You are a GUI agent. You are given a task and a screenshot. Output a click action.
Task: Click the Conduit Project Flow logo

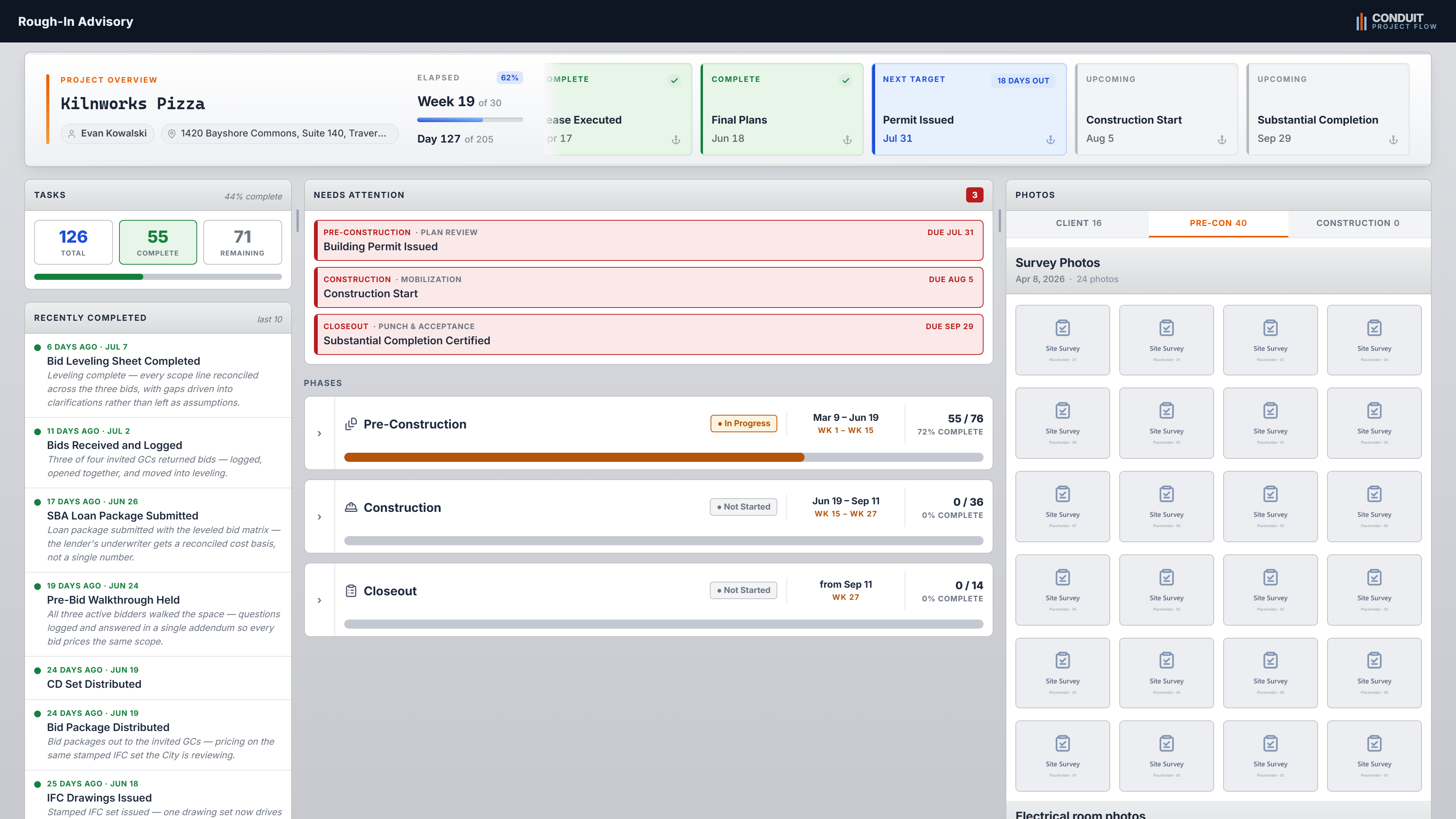tap(1396, 22)
